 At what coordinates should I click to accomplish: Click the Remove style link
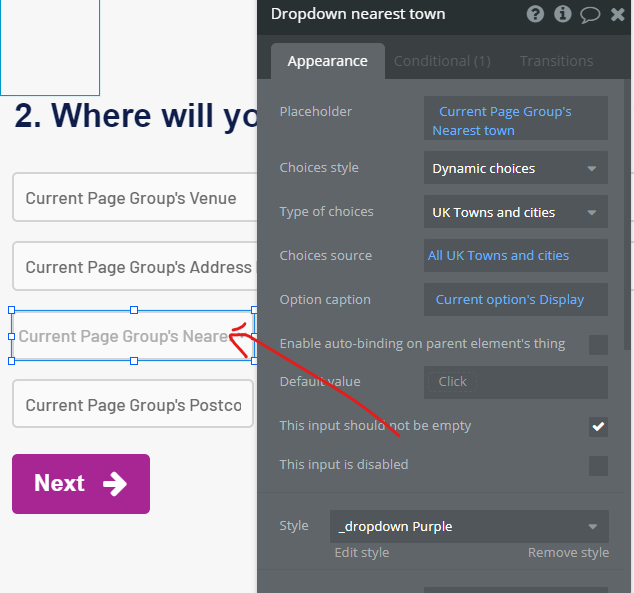[x=568, y=553]
